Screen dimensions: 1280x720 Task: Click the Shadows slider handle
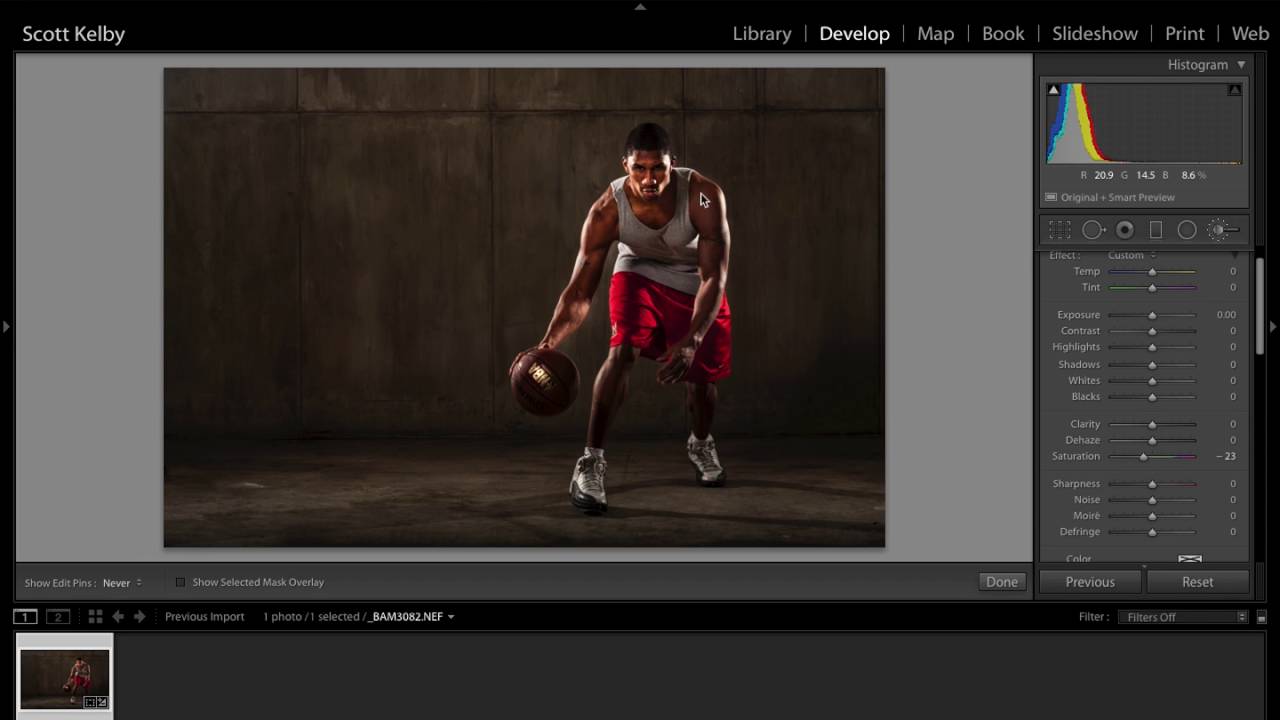click(x=1152, y=365)
